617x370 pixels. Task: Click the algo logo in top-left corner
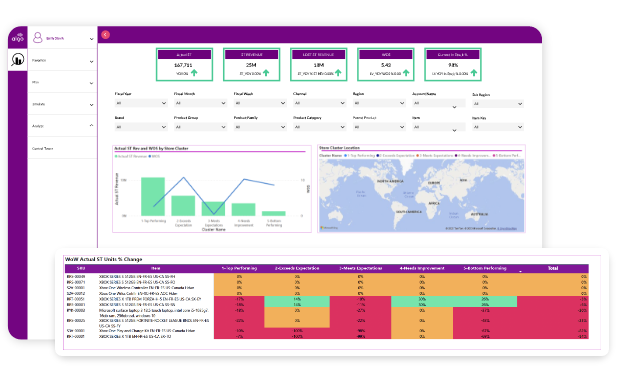(18, 38)
